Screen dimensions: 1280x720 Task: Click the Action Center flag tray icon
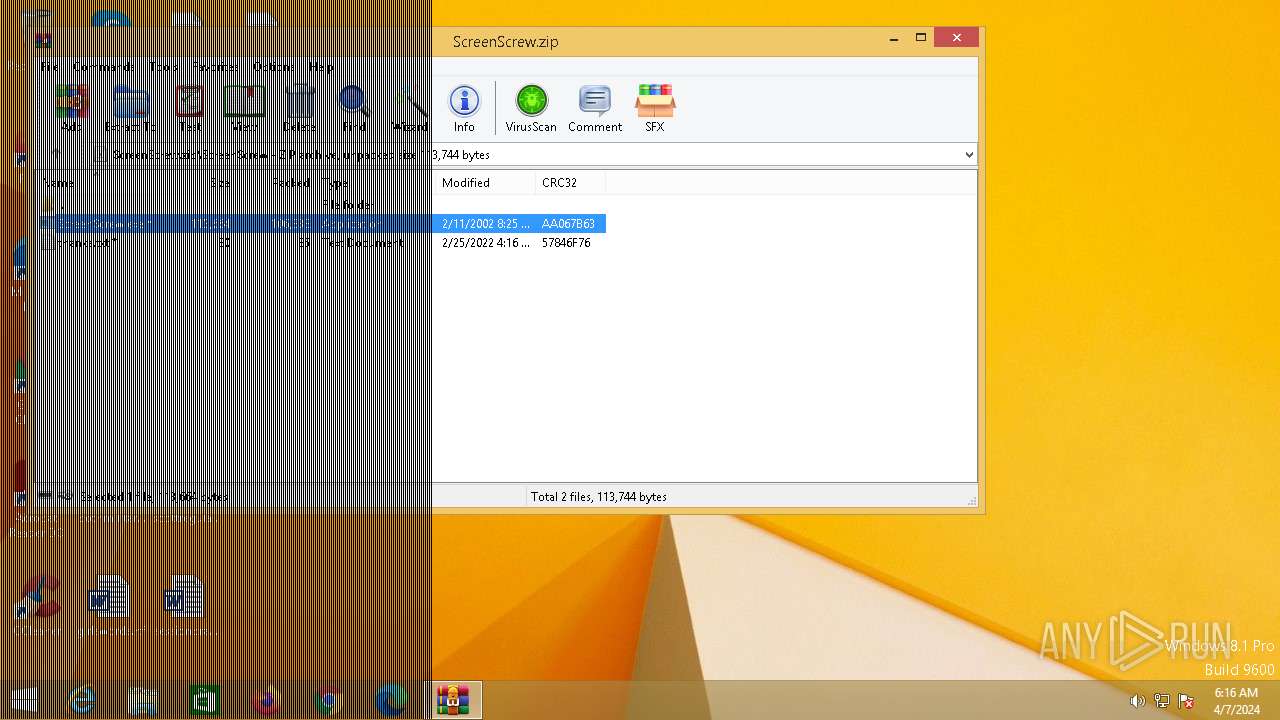coord(1186,701)
